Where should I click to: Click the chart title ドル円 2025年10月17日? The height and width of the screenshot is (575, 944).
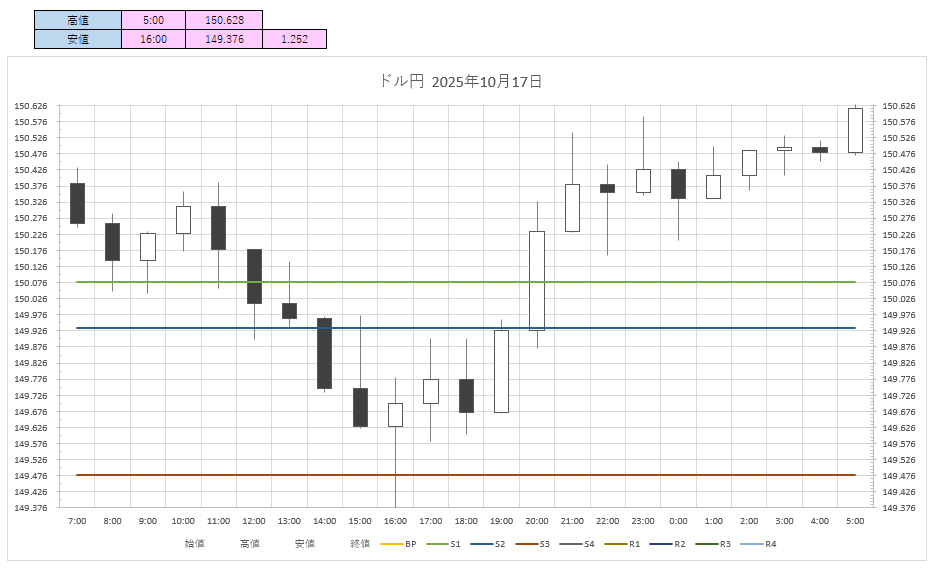click(461, 82)
